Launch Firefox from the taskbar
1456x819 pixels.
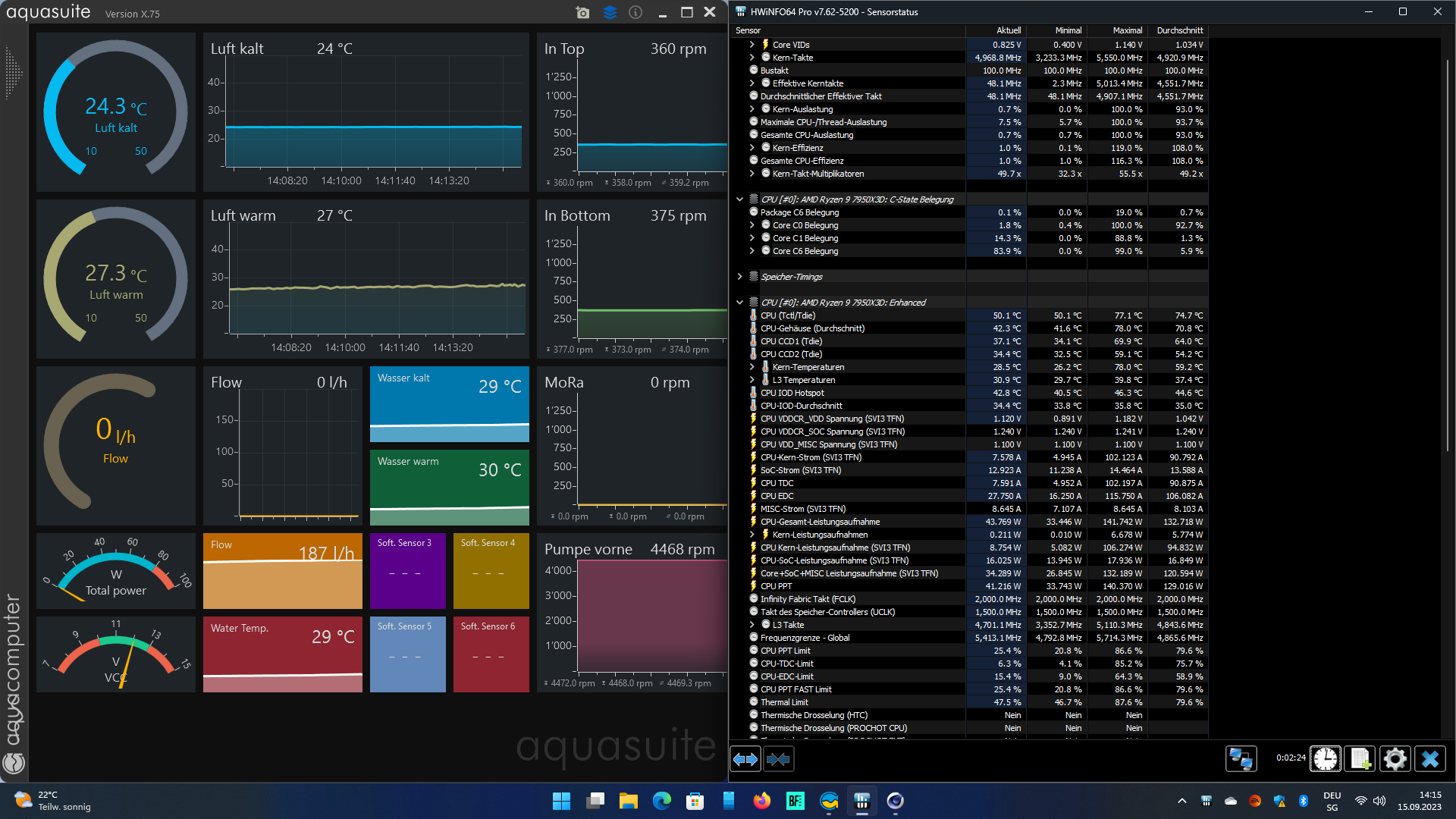[x=761, y=801]
